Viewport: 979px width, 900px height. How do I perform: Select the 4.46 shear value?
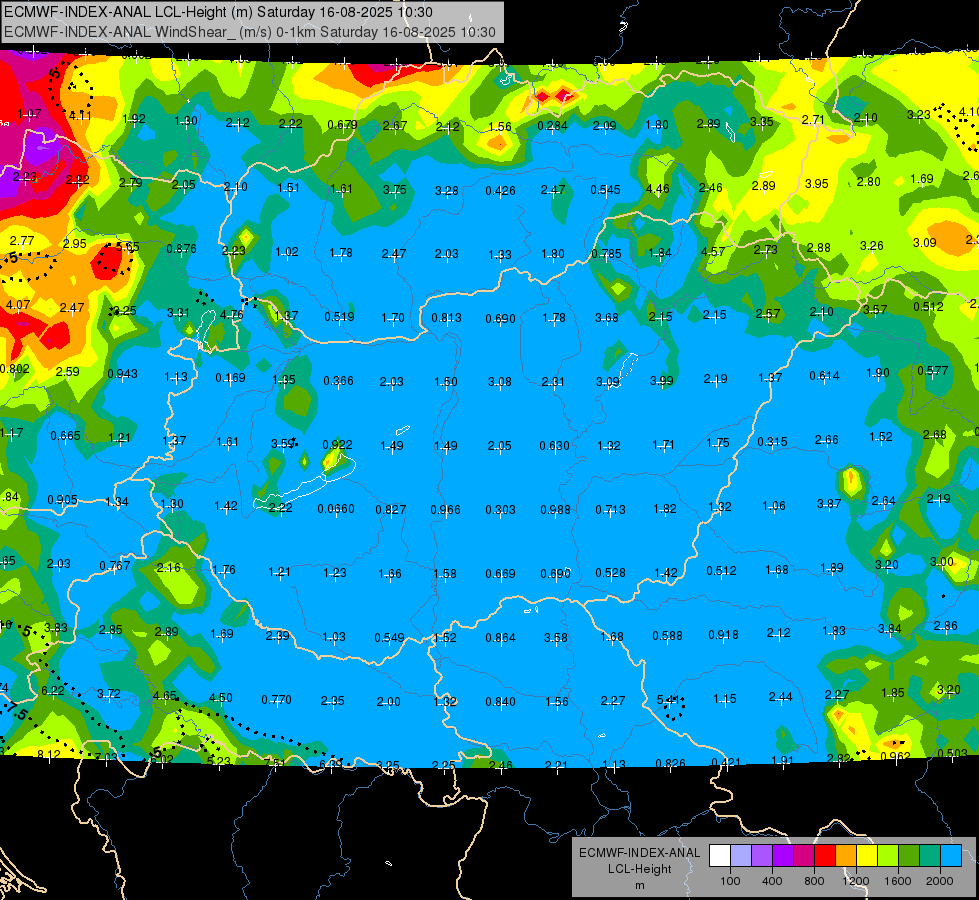coord(657,189)
